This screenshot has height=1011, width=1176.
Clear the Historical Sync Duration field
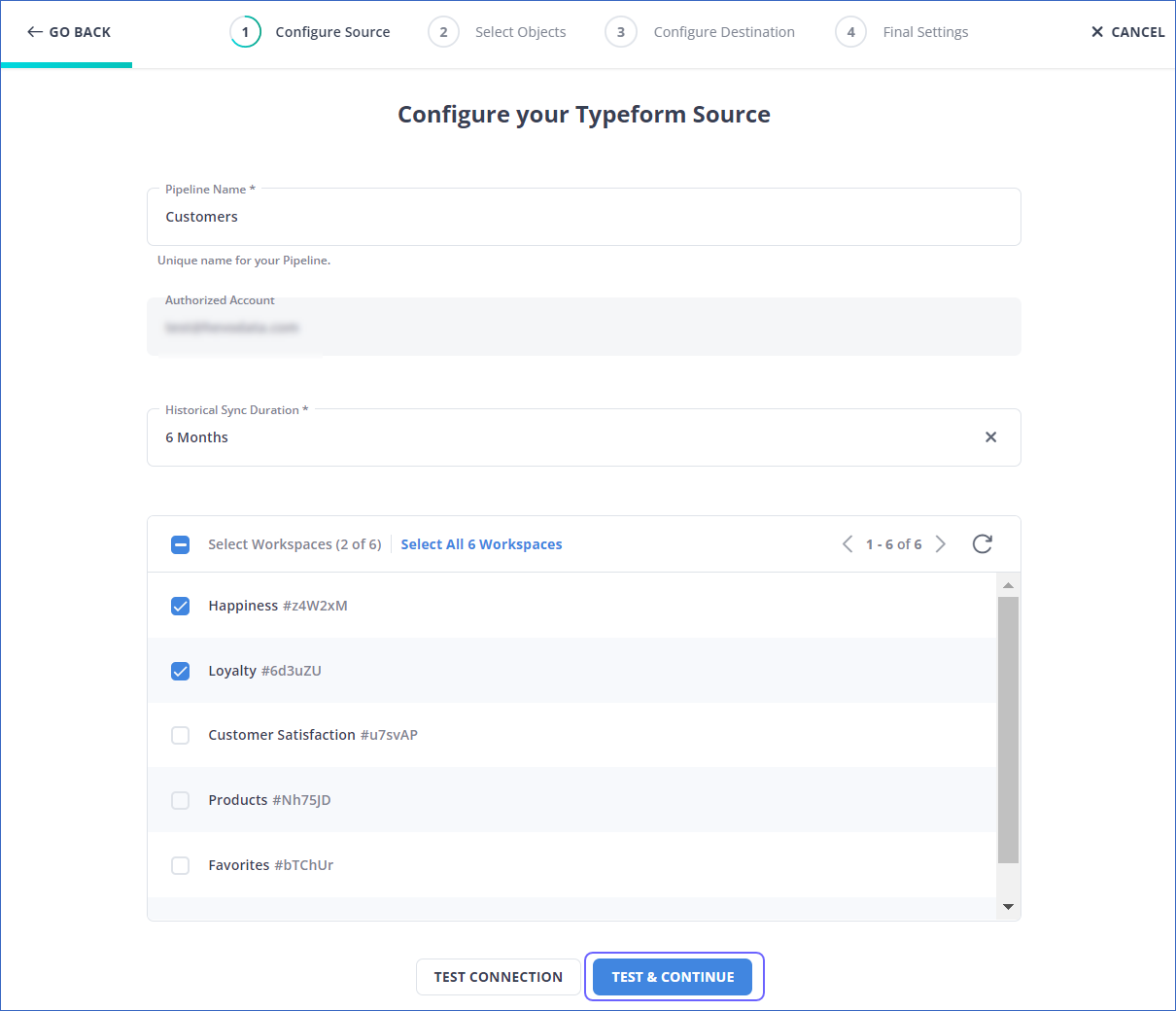[990, 437]
